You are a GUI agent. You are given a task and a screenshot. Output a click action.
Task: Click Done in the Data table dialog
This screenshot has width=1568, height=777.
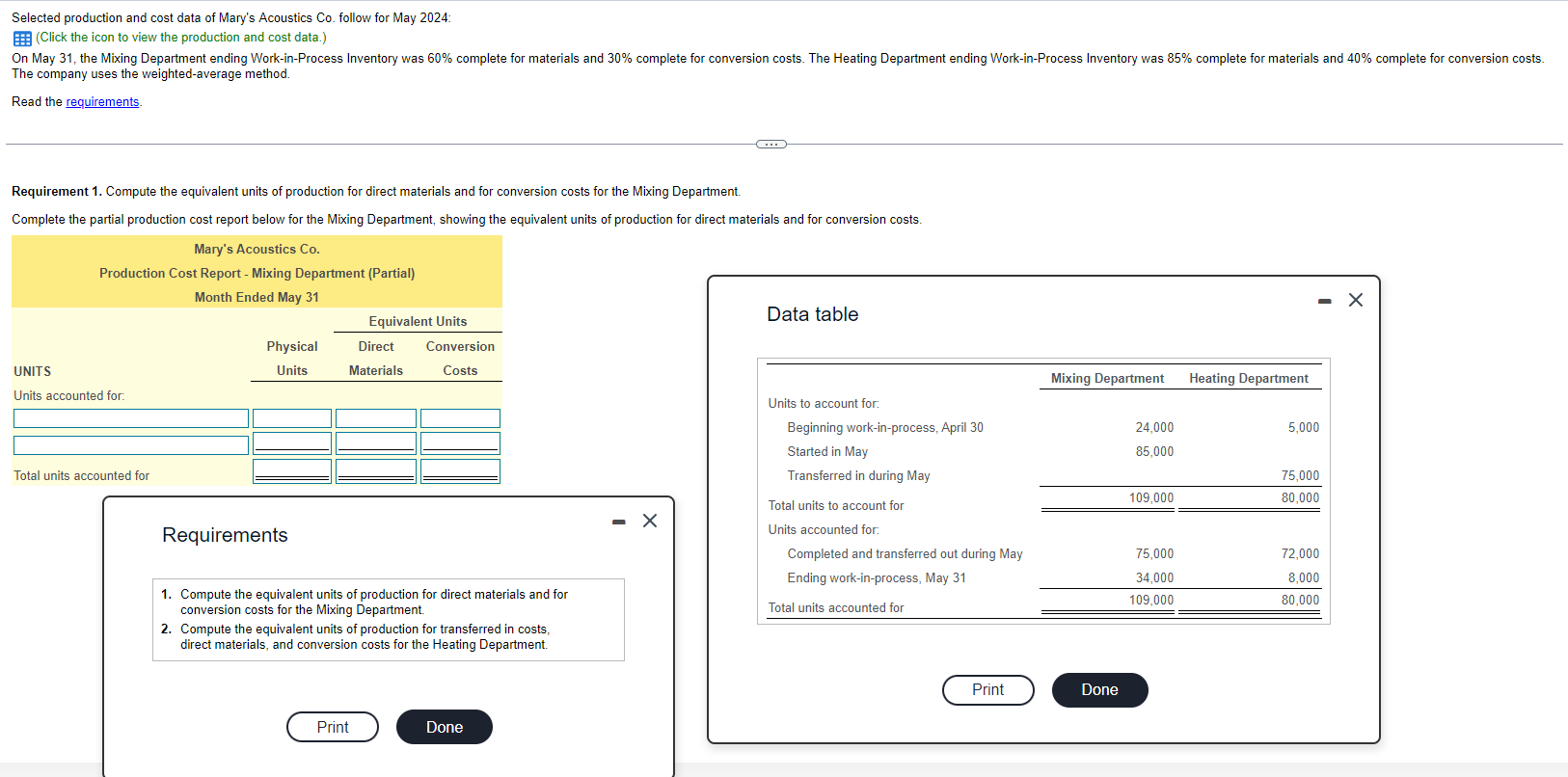(x=1099, y=690)
